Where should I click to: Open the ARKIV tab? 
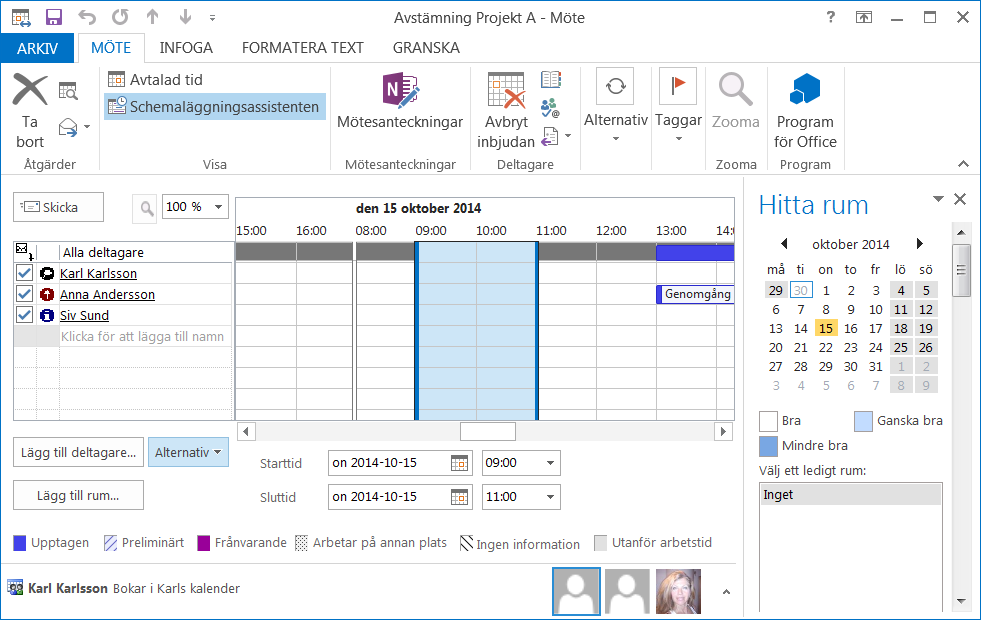38,48
